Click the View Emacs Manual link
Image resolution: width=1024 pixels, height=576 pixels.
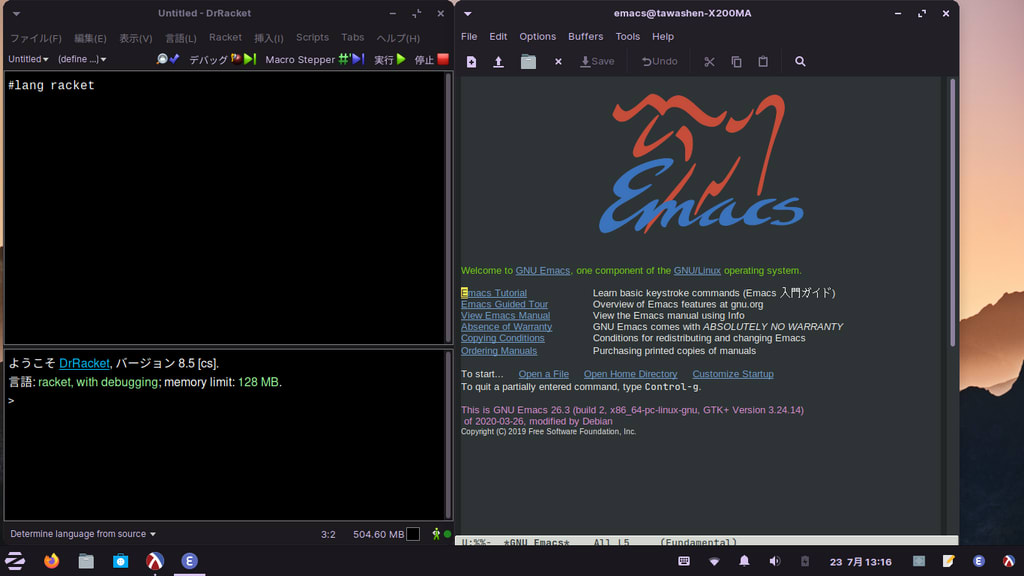(x=505, y=315)
